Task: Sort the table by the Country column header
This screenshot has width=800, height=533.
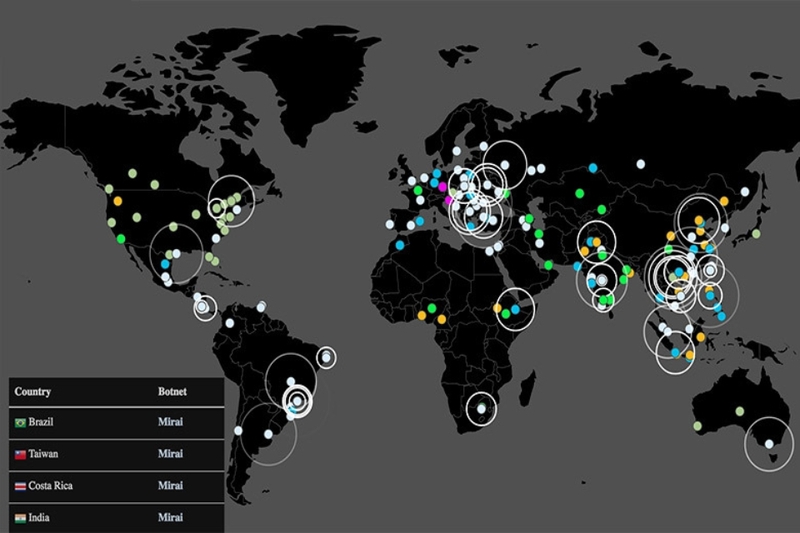Action: tap(33, 392)
